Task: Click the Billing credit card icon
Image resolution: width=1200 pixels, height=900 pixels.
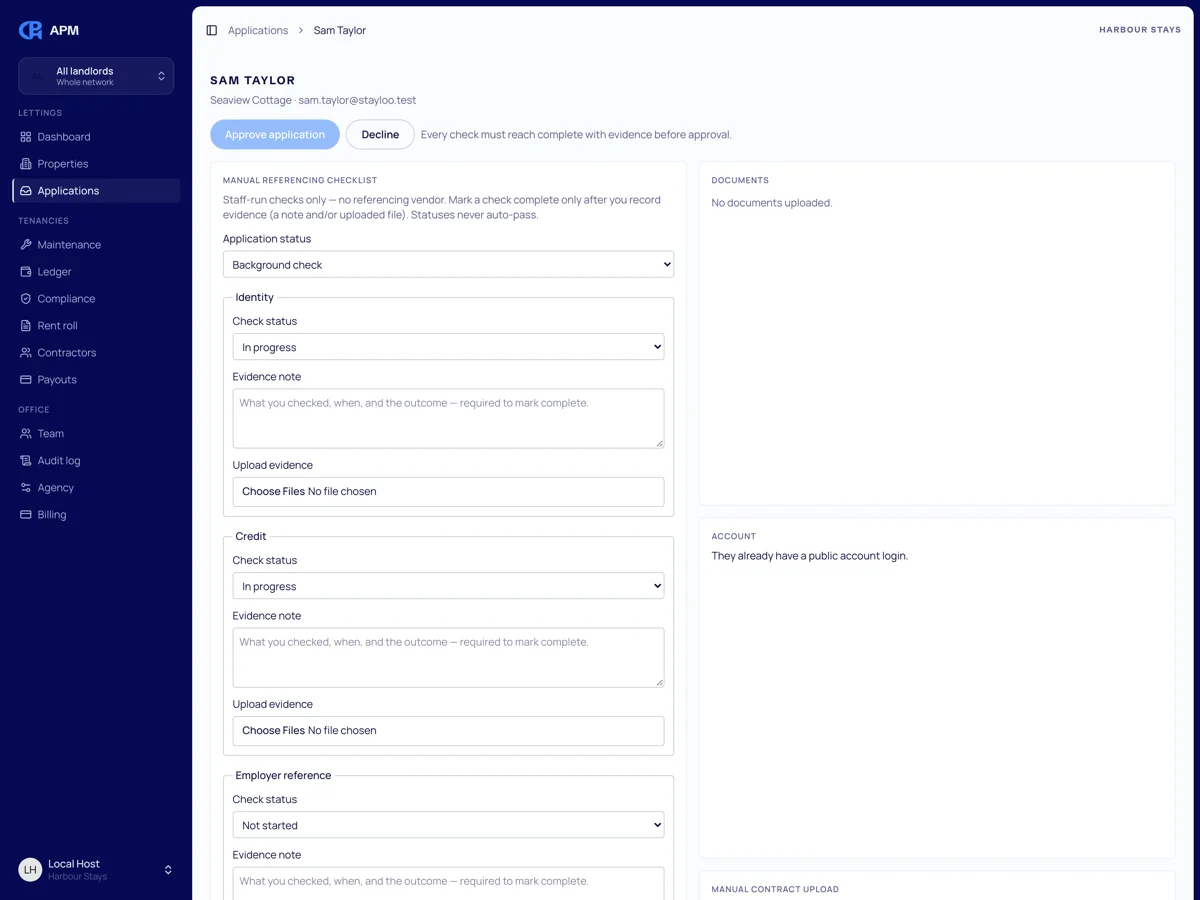Action: coord(26,515)
